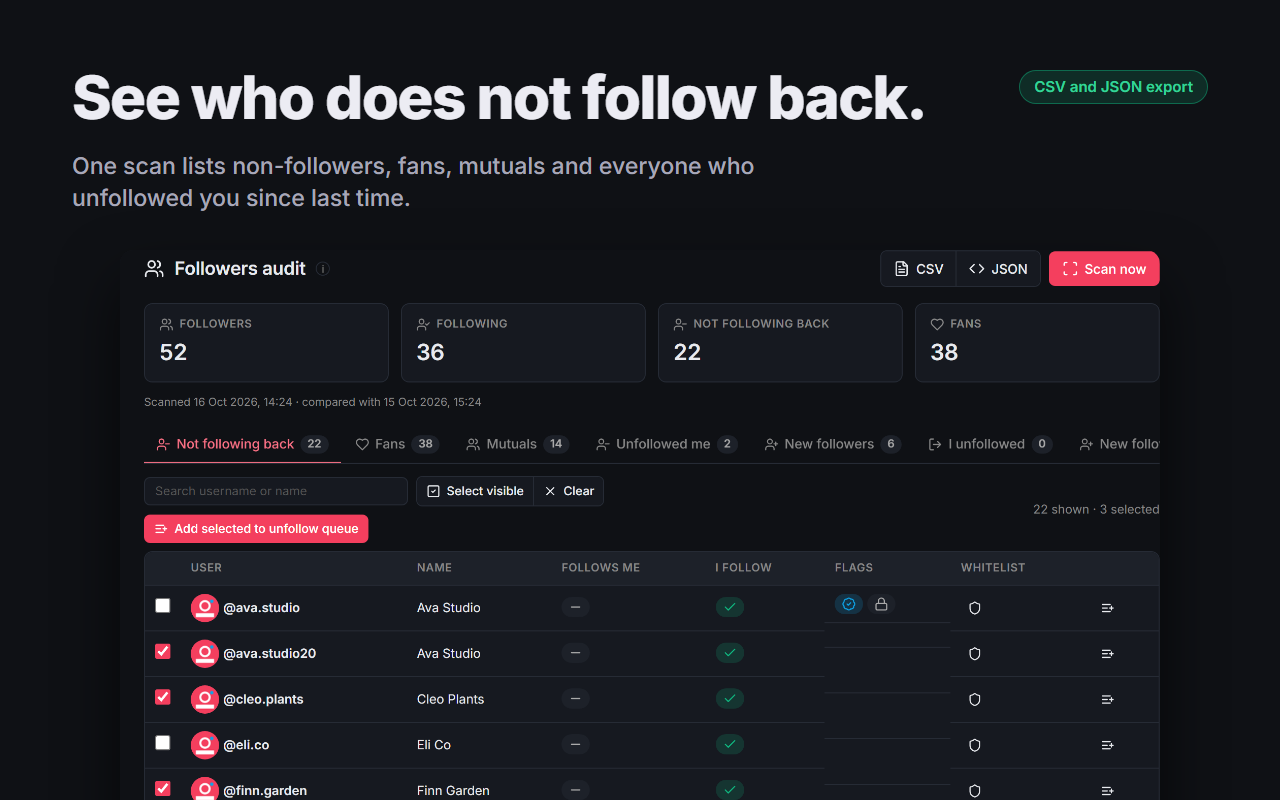Queue @eli.co for unfollow via row icon

(1107, 745)
